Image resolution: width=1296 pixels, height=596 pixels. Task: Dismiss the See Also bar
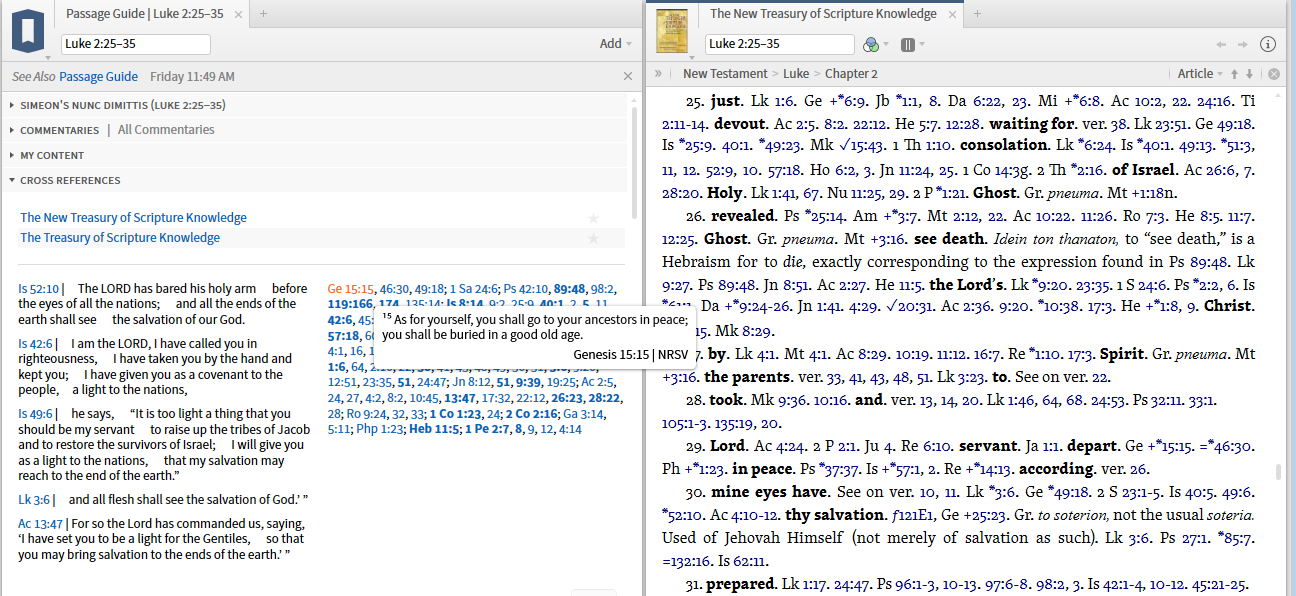click(628, 76)
